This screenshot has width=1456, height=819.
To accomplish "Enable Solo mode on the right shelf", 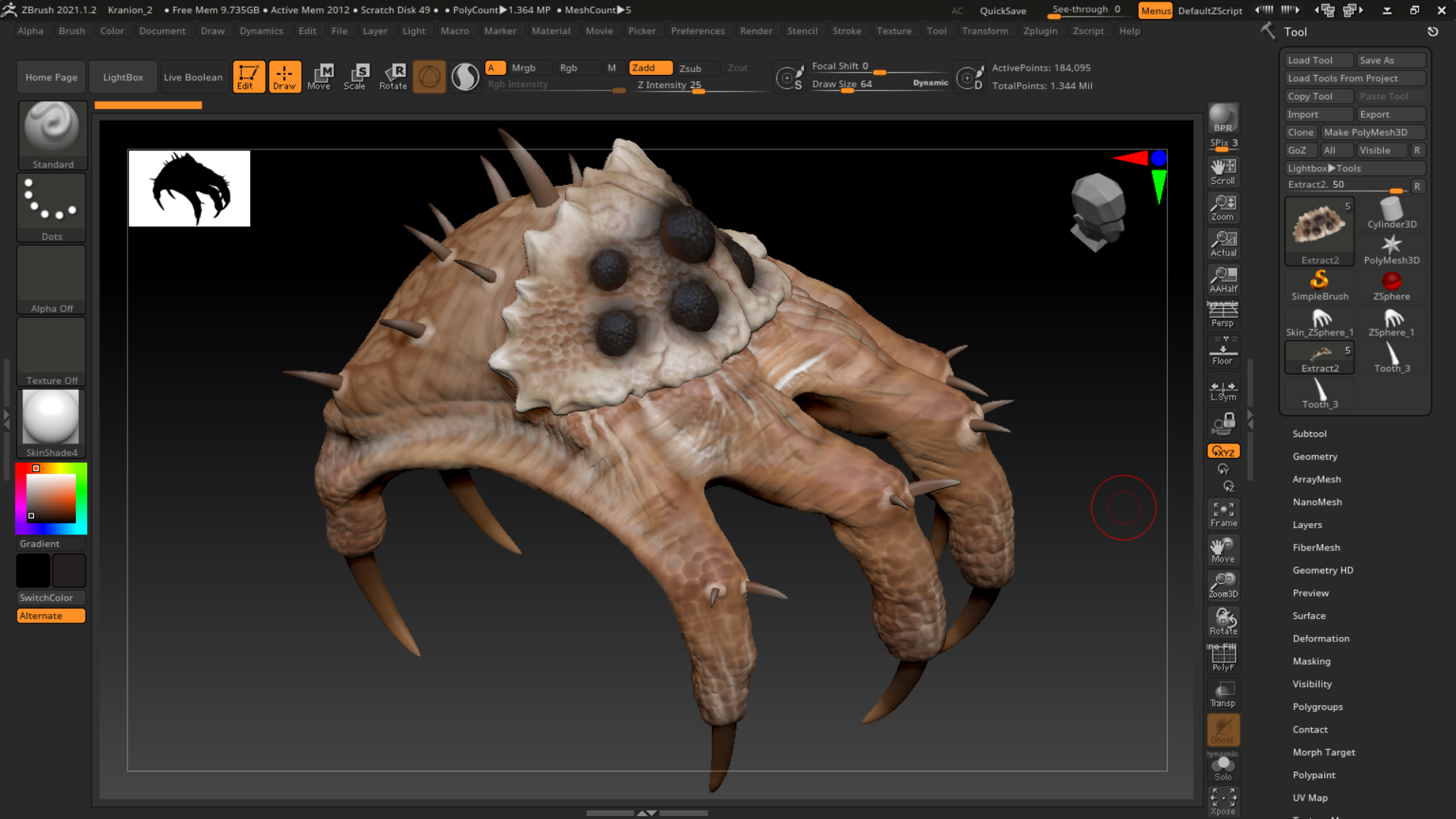I will 1222,766.
